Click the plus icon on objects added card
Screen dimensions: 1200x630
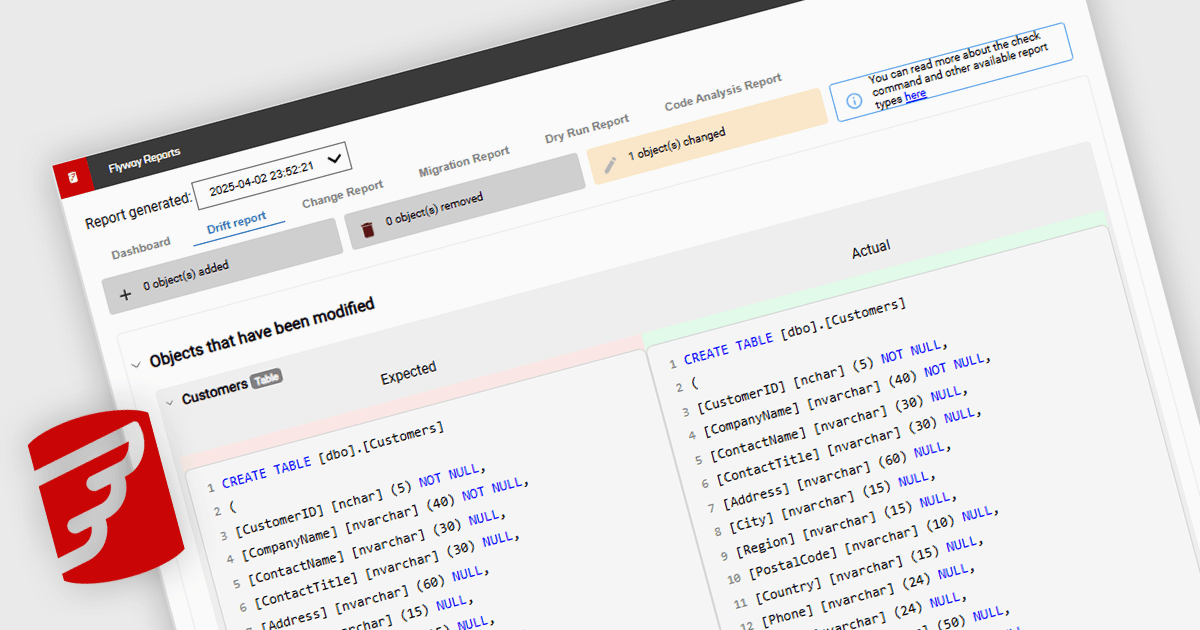[x=125, y=294]
